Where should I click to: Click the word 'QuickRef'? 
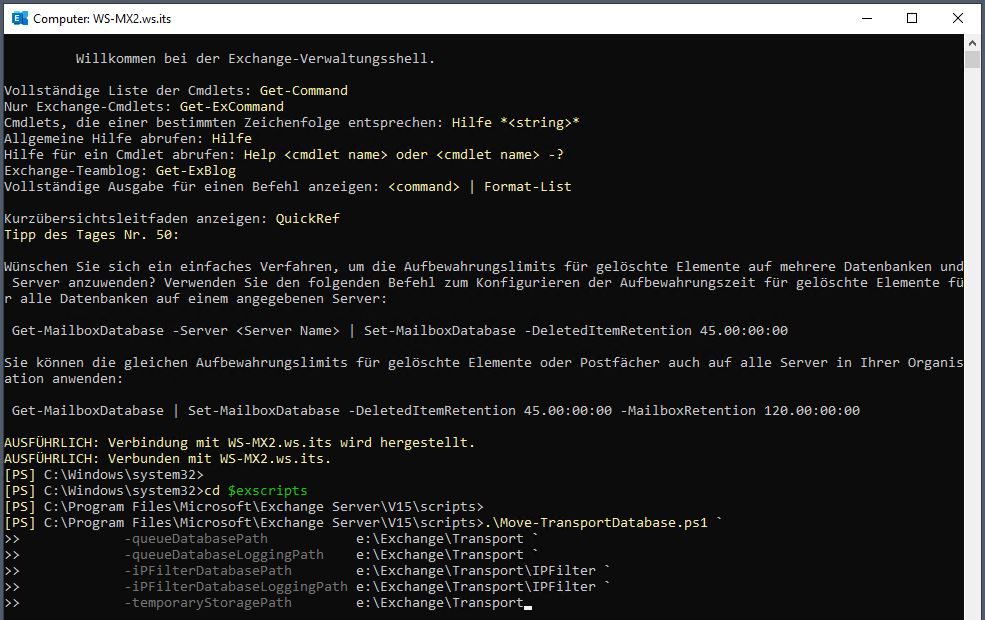pyautogui.click(x=308, y=219)
